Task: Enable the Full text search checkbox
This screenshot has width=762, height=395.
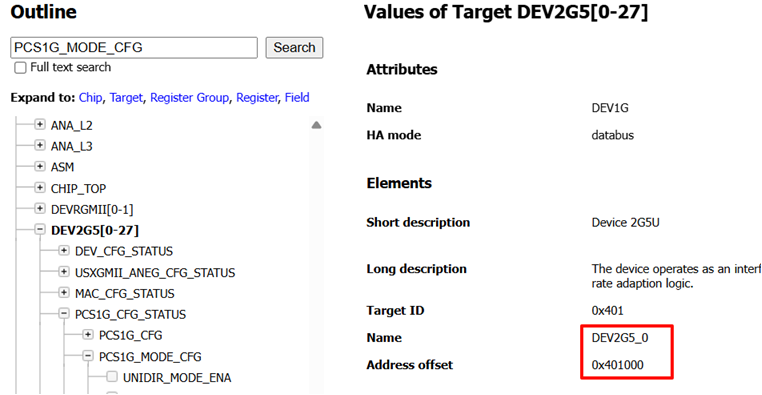Action: pos(20,68)
